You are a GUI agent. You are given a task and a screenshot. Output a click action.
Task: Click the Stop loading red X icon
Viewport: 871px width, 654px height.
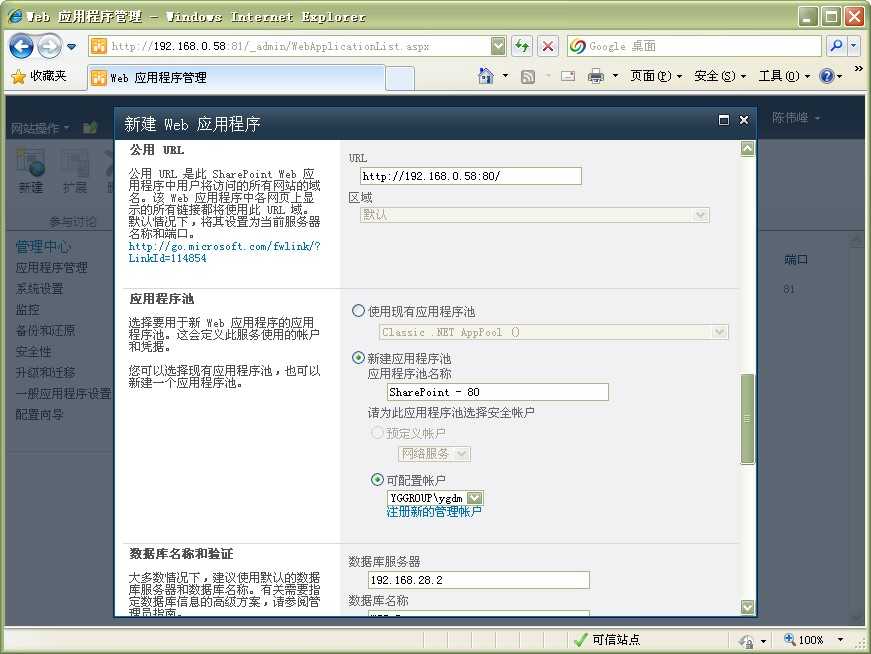point(548,46)
